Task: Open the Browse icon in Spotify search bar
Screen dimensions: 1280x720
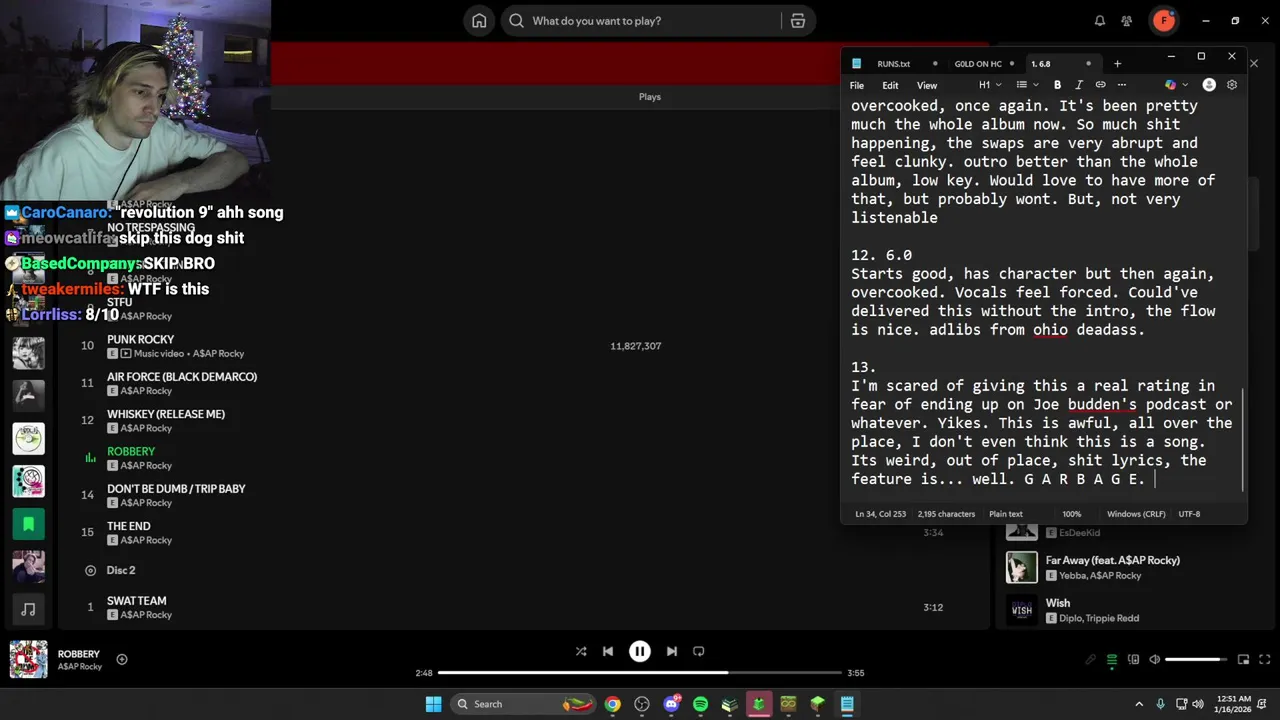Action: click(797, 21)
